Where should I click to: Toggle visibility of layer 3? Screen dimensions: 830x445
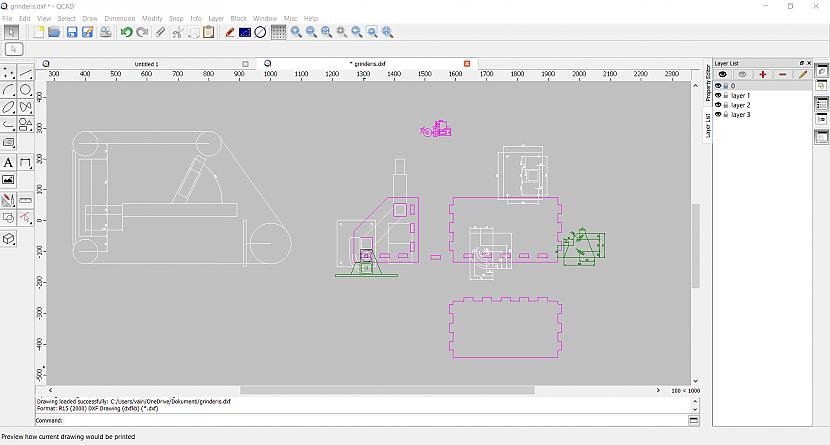coord(718,114)
